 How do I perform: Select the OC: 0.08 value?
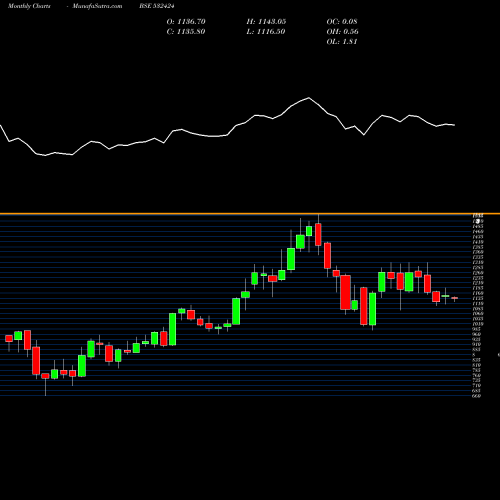(x=342, y=22)
